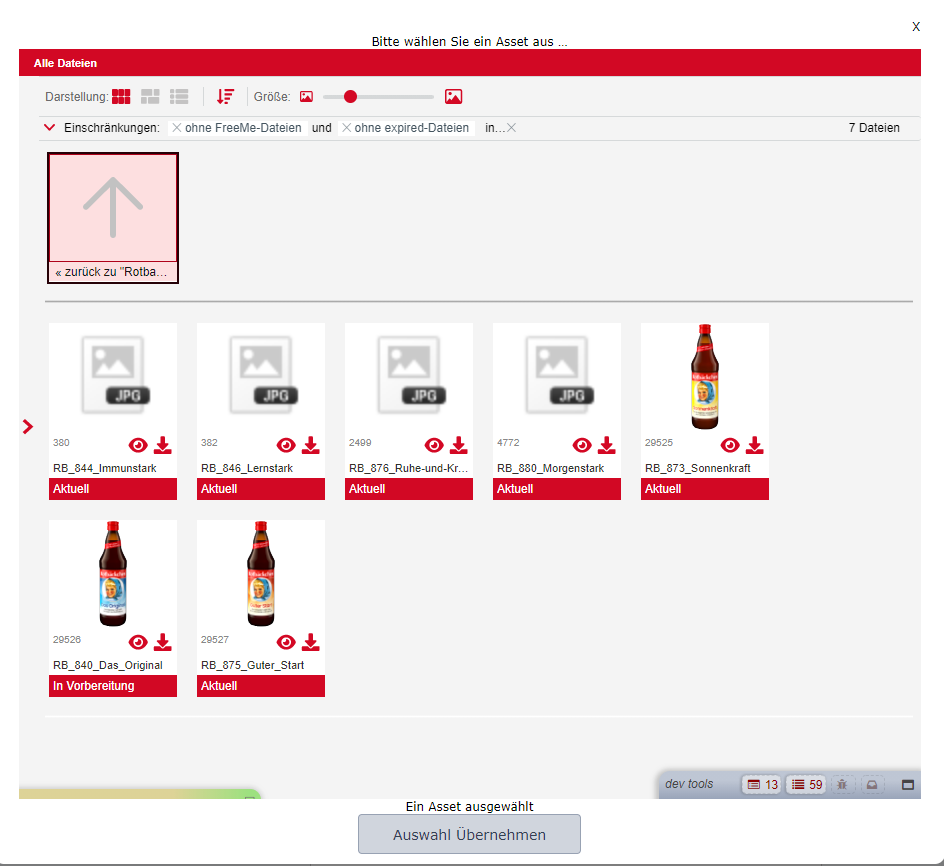Preview RB_844_Immunstark with the eye icon

138,445
